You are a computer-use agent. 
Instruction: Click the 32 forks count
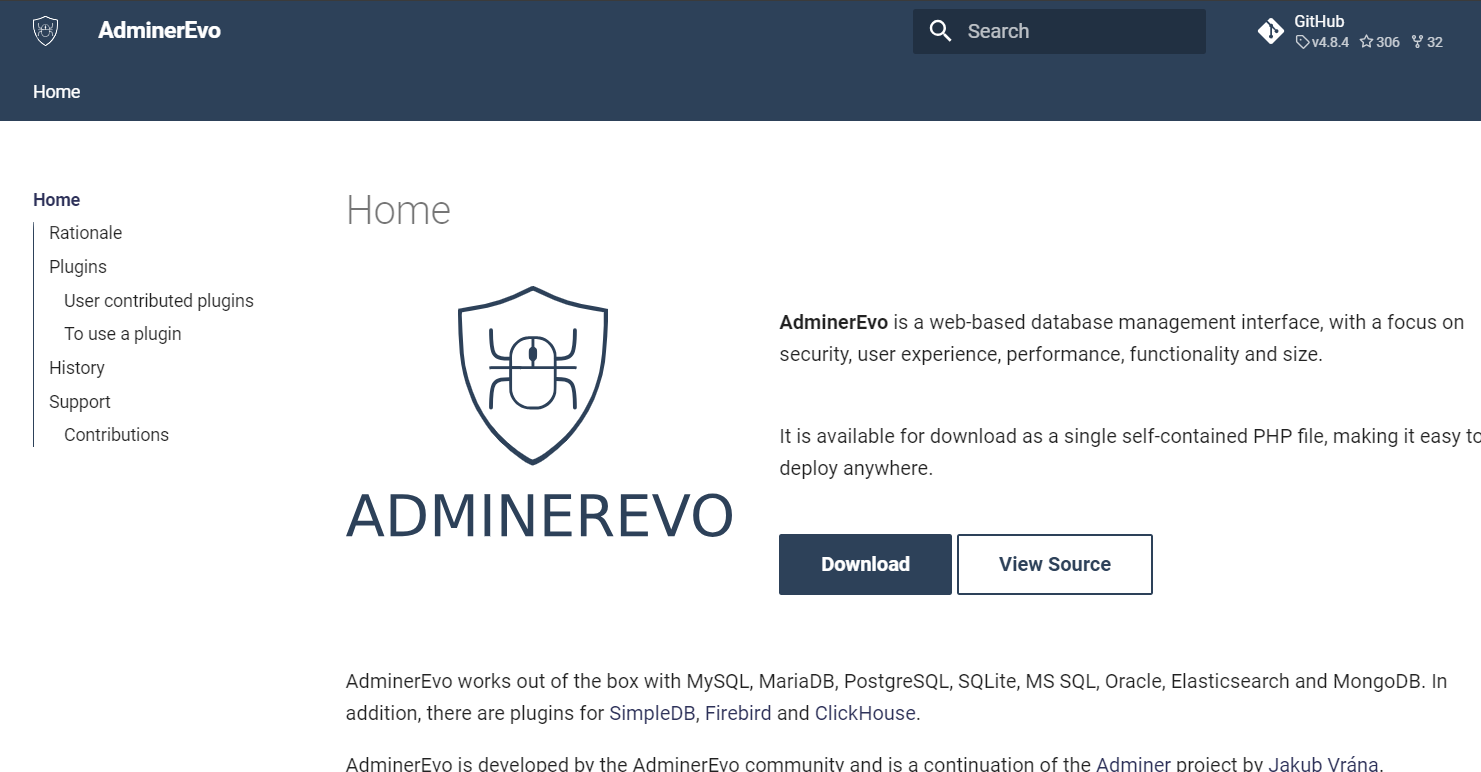[x=1427, y=42]
